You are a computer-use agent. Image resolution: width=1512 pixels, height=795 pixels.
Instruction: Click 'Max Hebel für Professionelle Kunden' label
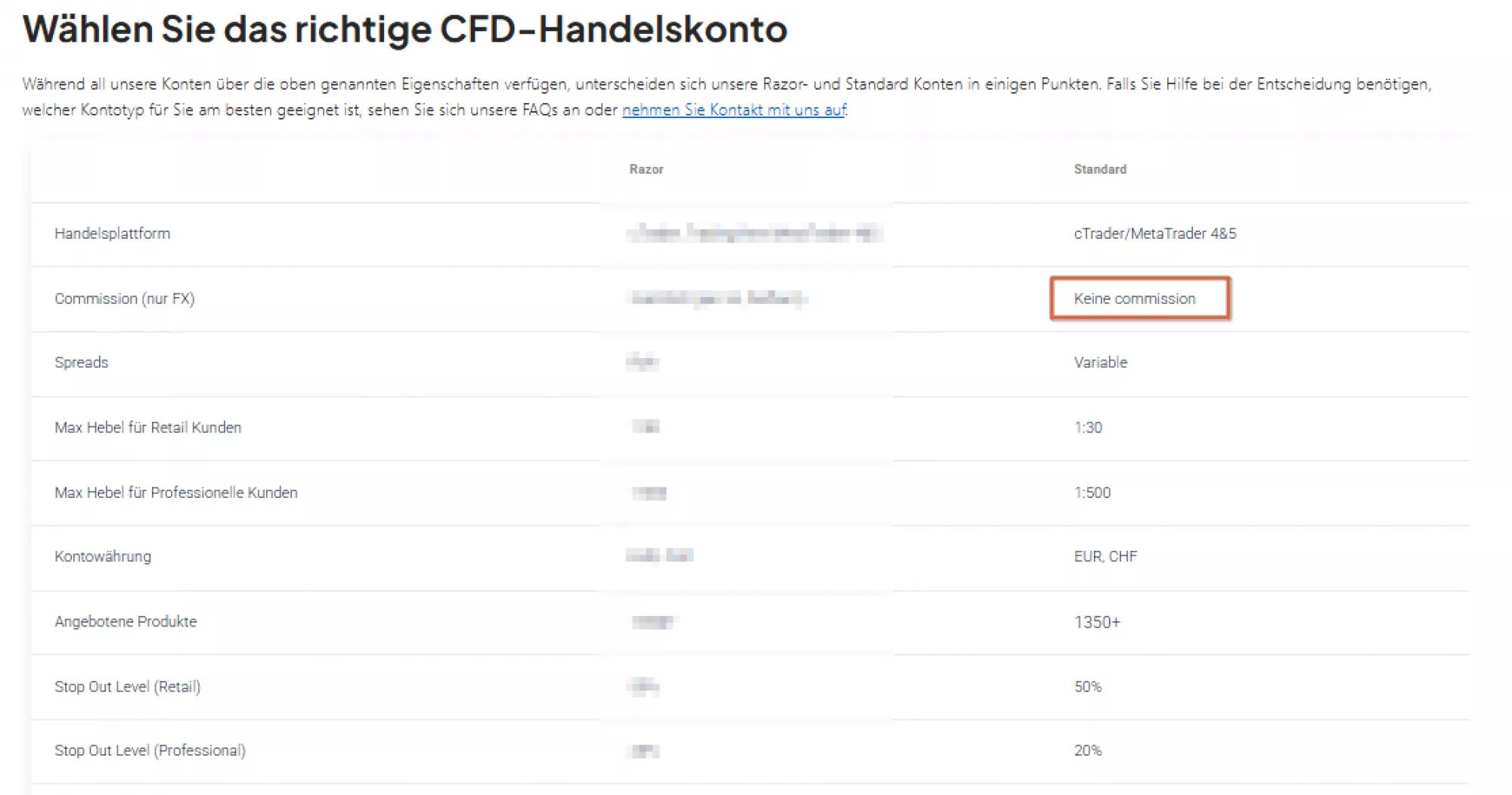[175, 493]
